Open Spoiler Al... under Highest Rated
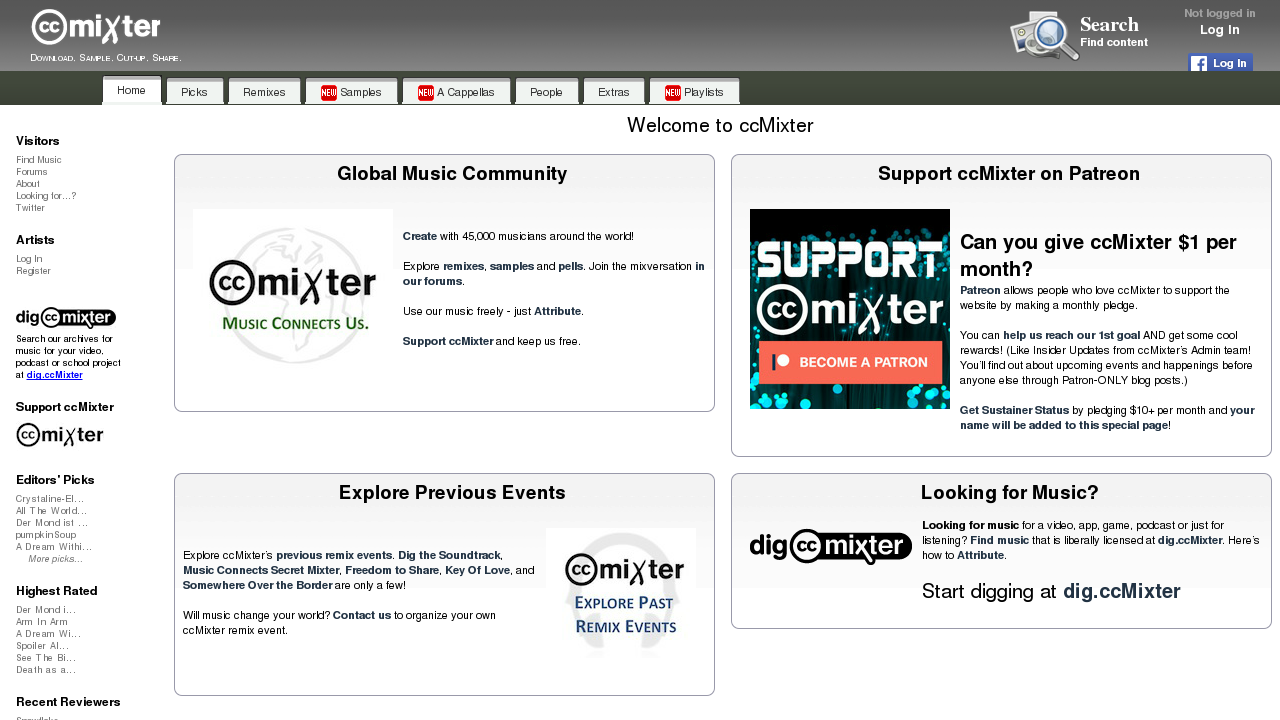The height and width of the screenshot is (720, 1280). (43, 646)
